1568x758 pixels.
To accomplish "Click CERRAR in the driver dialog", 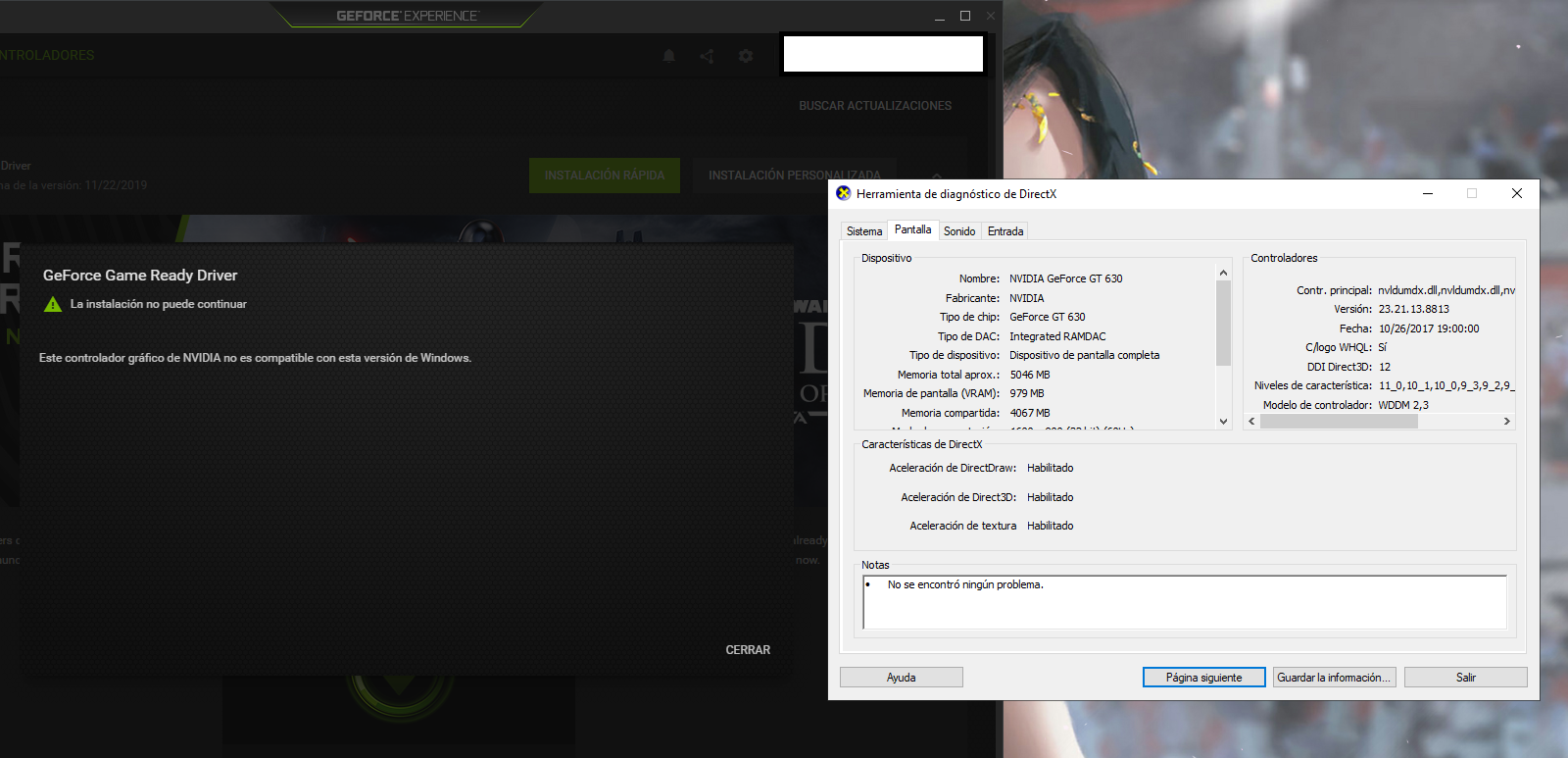I will pos(748,650).
